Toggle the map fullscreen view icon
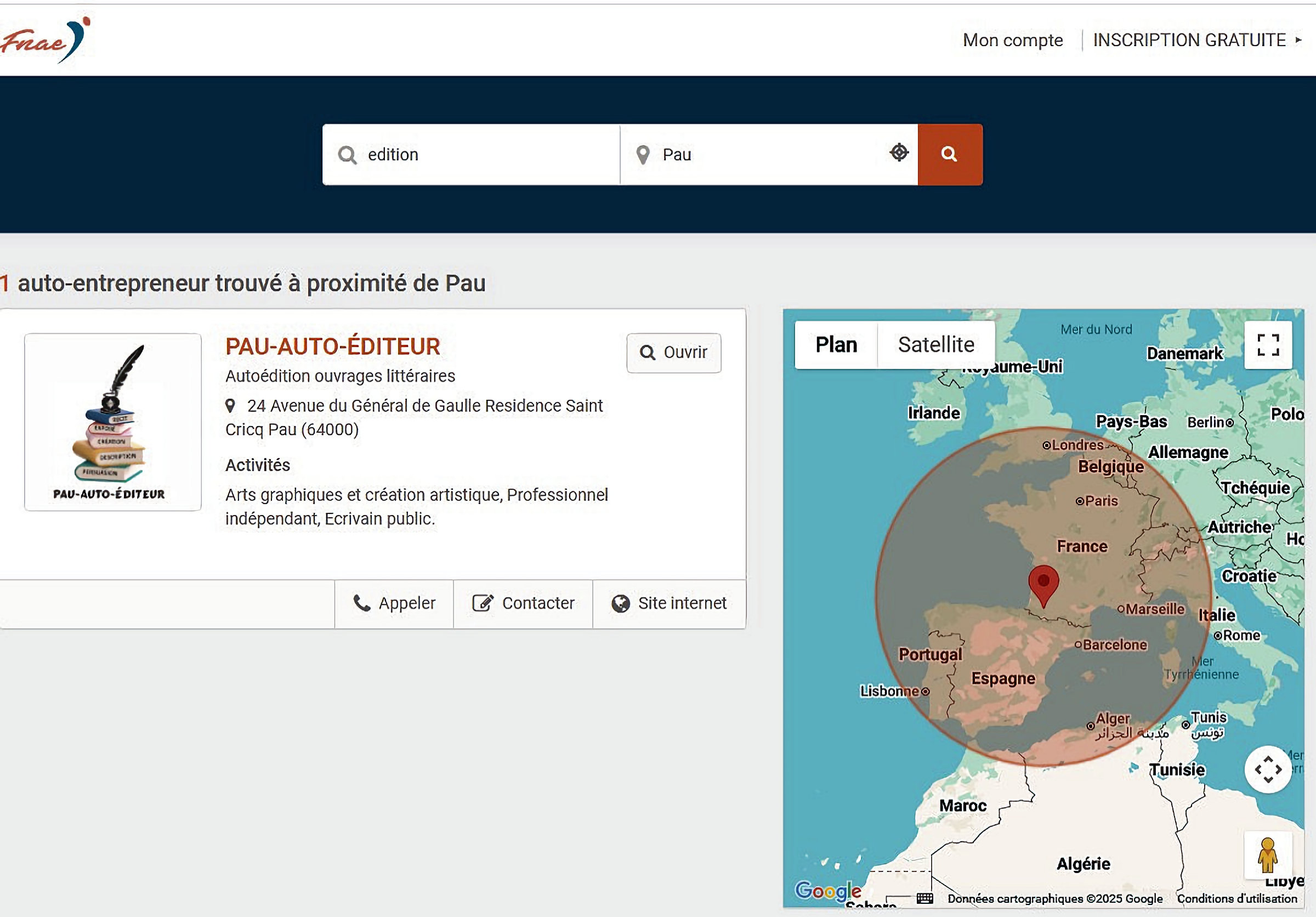Screen dimensions: 1316x917 tap(1268, 345)
